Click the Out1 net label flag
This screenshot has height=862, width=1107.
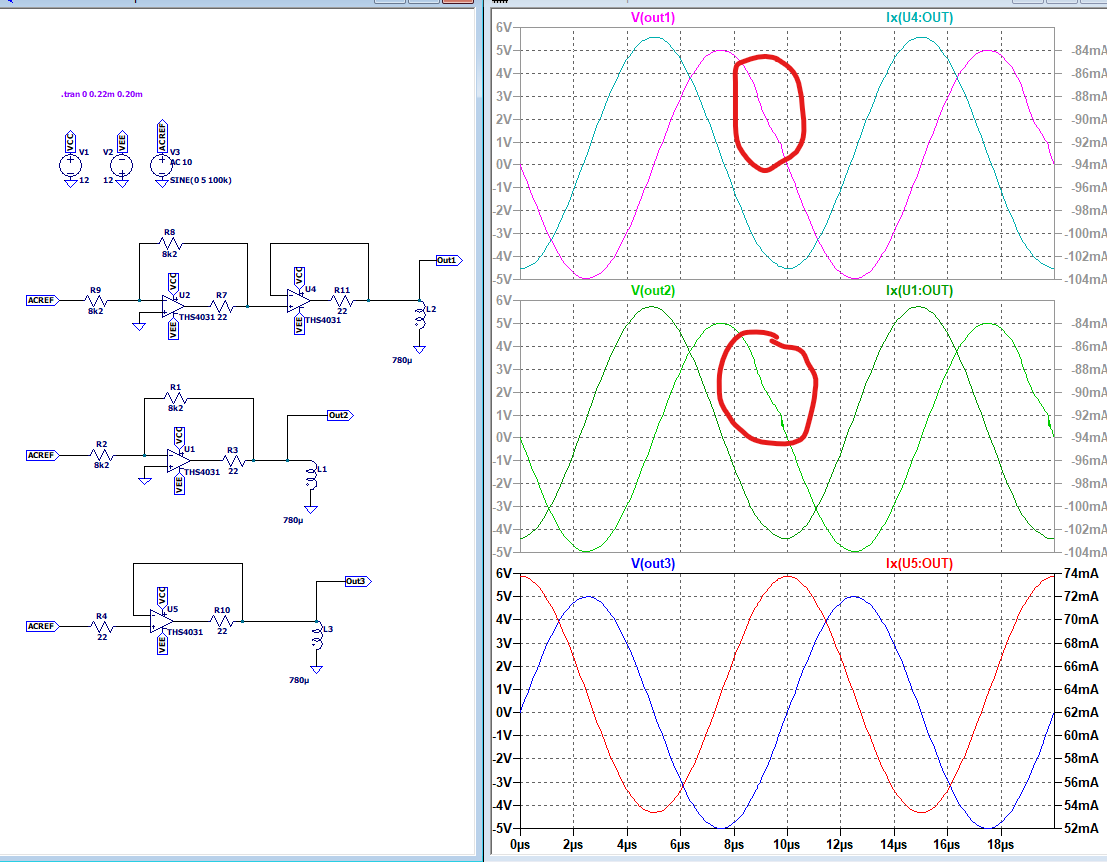click(447, 260)
